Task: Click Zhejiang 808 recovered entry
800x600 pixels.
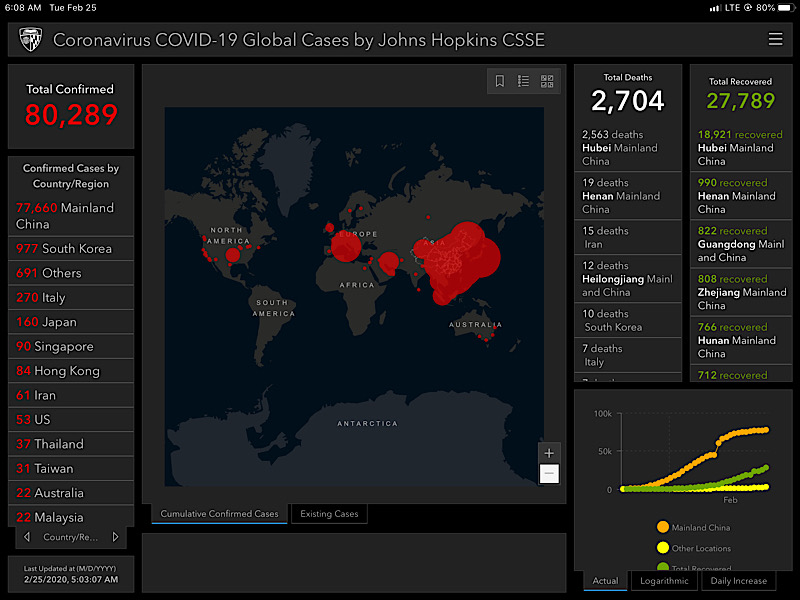Action: click(x=741, y=292)
